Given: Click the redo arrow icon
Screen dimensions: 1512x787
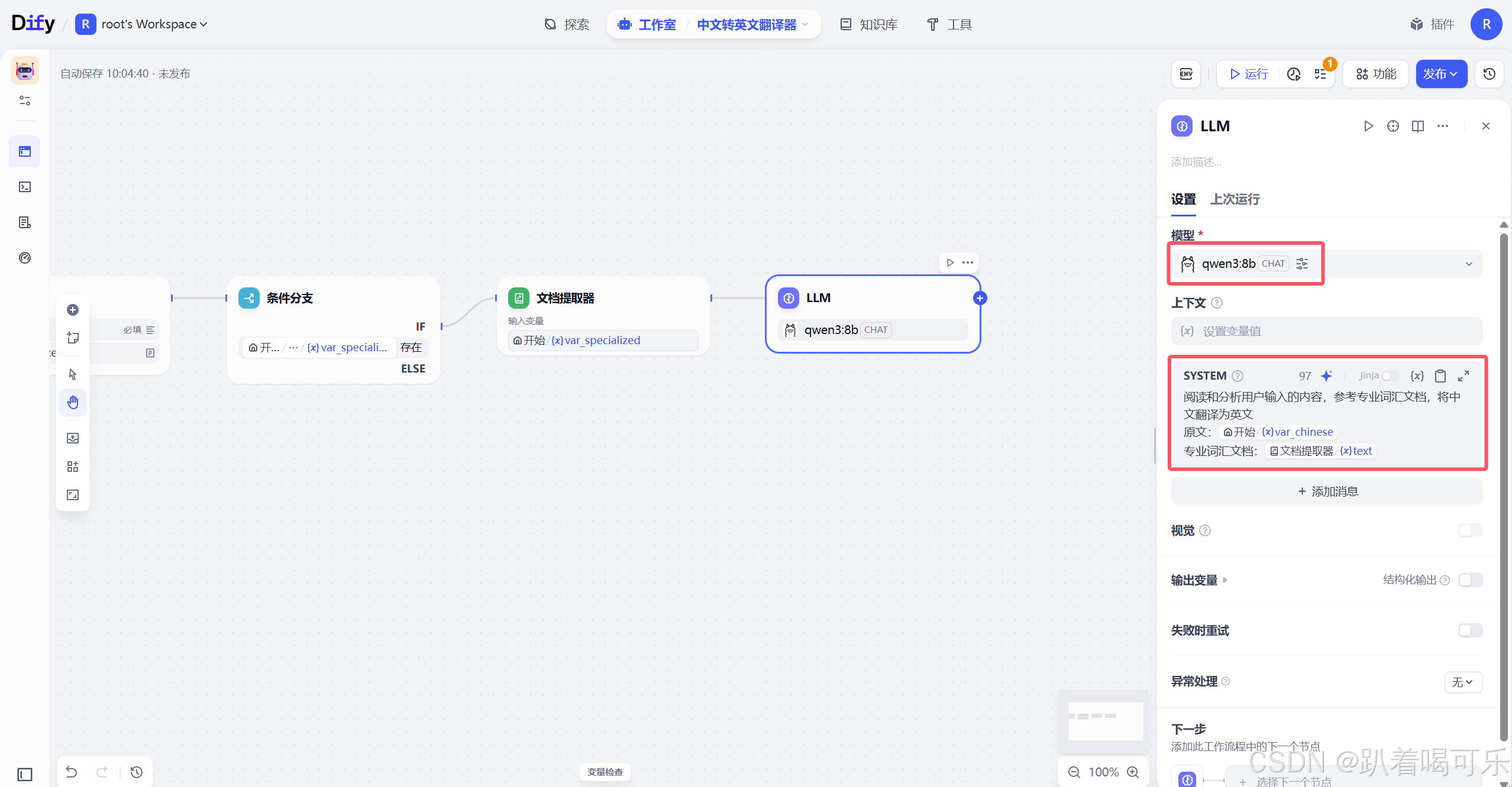Looking at the screenshot, I should tap(102, 772).
